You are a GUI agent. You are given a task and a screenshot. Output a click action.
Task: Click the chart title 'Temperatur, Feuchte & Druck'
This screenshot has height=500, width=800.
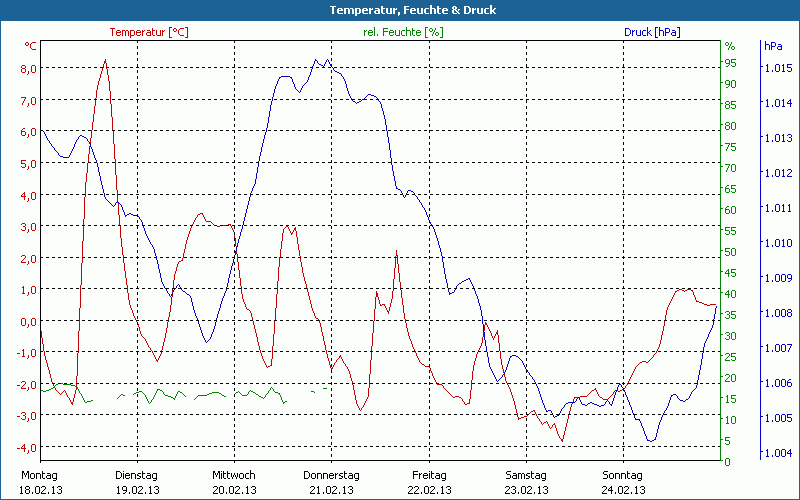coord(399,10)
